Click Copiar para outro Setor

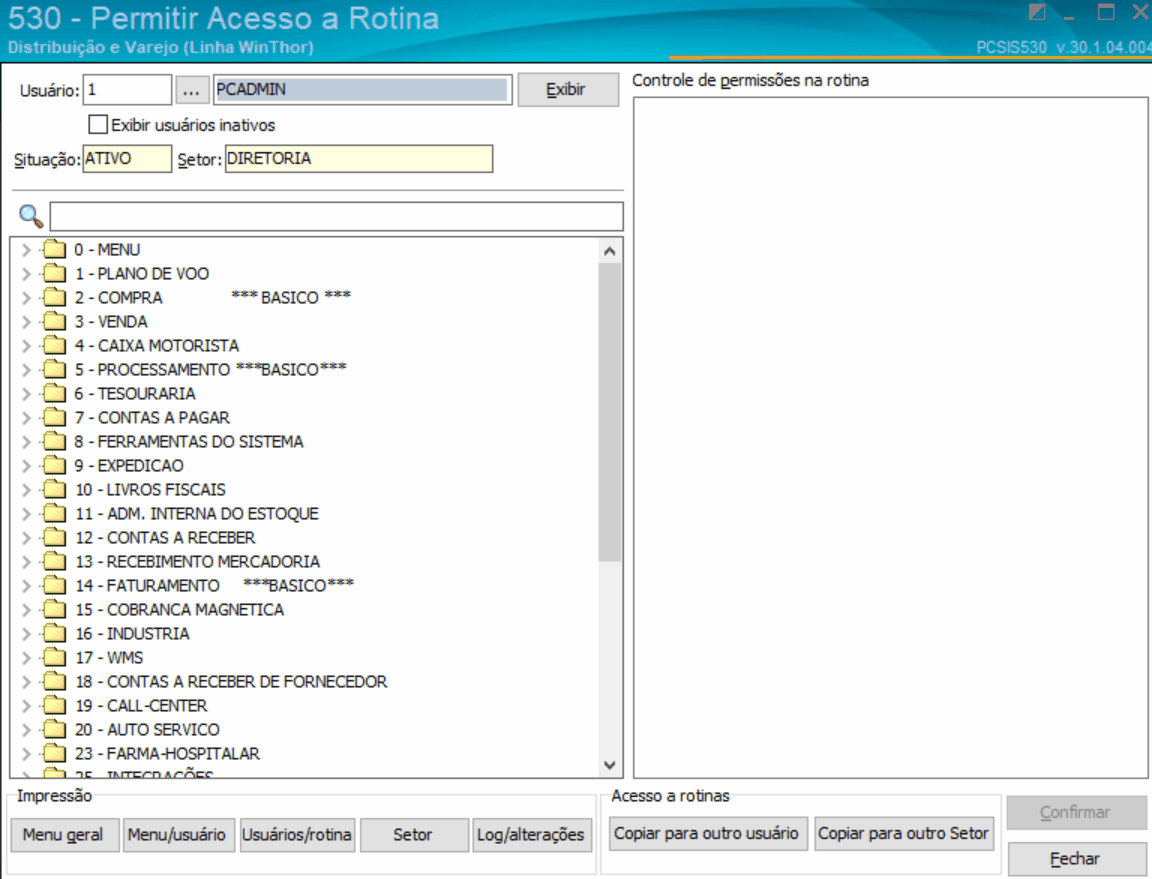click(903, 833)
